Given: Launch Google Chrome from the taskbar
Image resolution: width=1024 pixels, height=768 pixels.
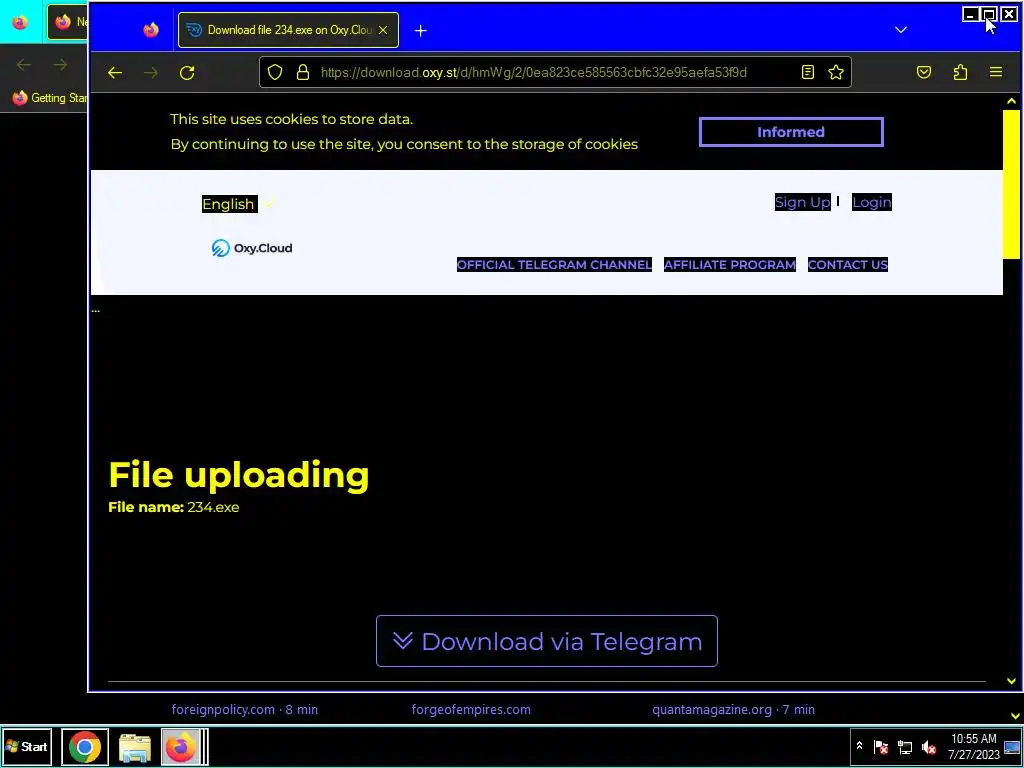Looking at the screenshot, I should coord(85,746).
